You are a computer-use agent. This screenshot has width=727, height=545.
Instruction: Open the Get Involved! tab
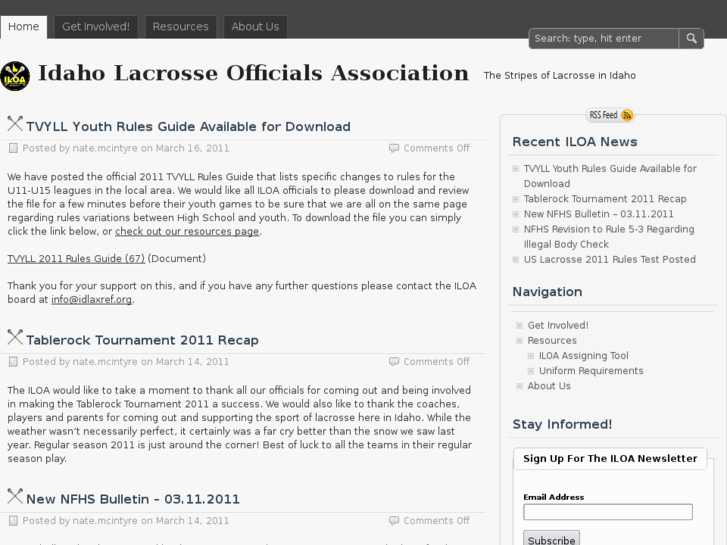(x=96, y=27)
